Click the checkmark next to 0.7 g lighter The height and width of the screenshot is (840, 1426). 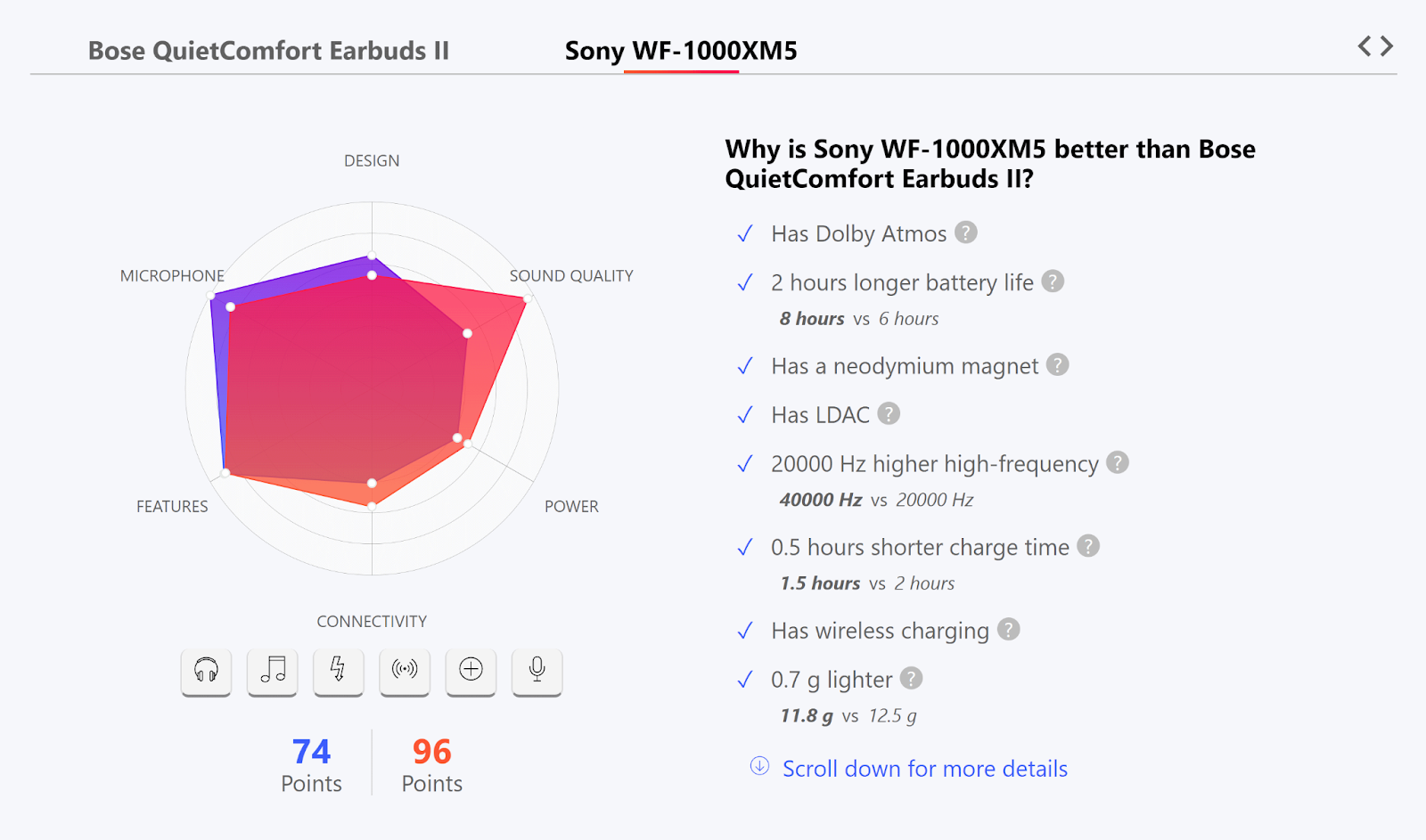(x=745, y=679)
